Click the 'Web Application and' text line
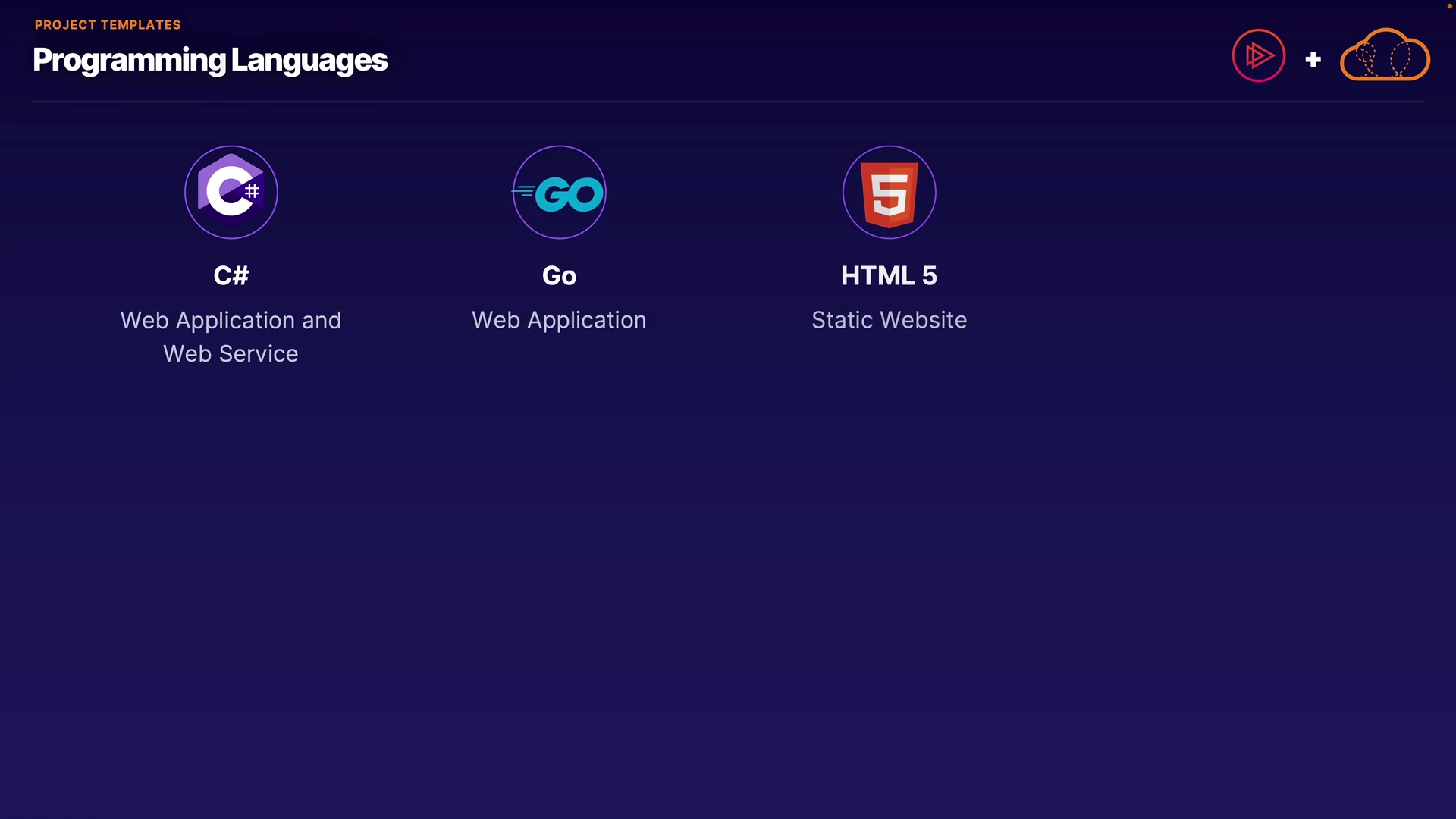 pyautogui.click(x=231, y=320)
